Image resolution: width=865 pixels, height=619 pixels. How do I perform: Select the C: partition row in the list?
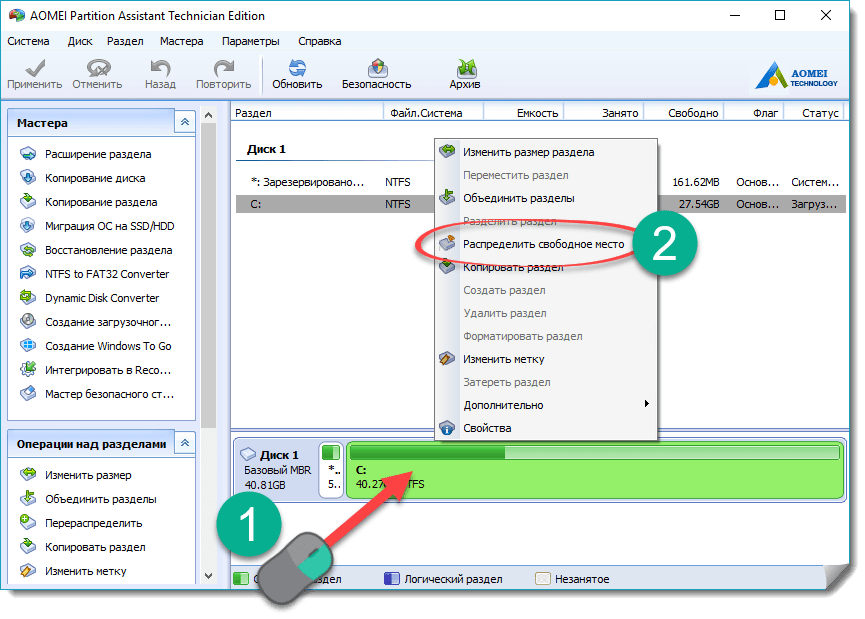541,204
